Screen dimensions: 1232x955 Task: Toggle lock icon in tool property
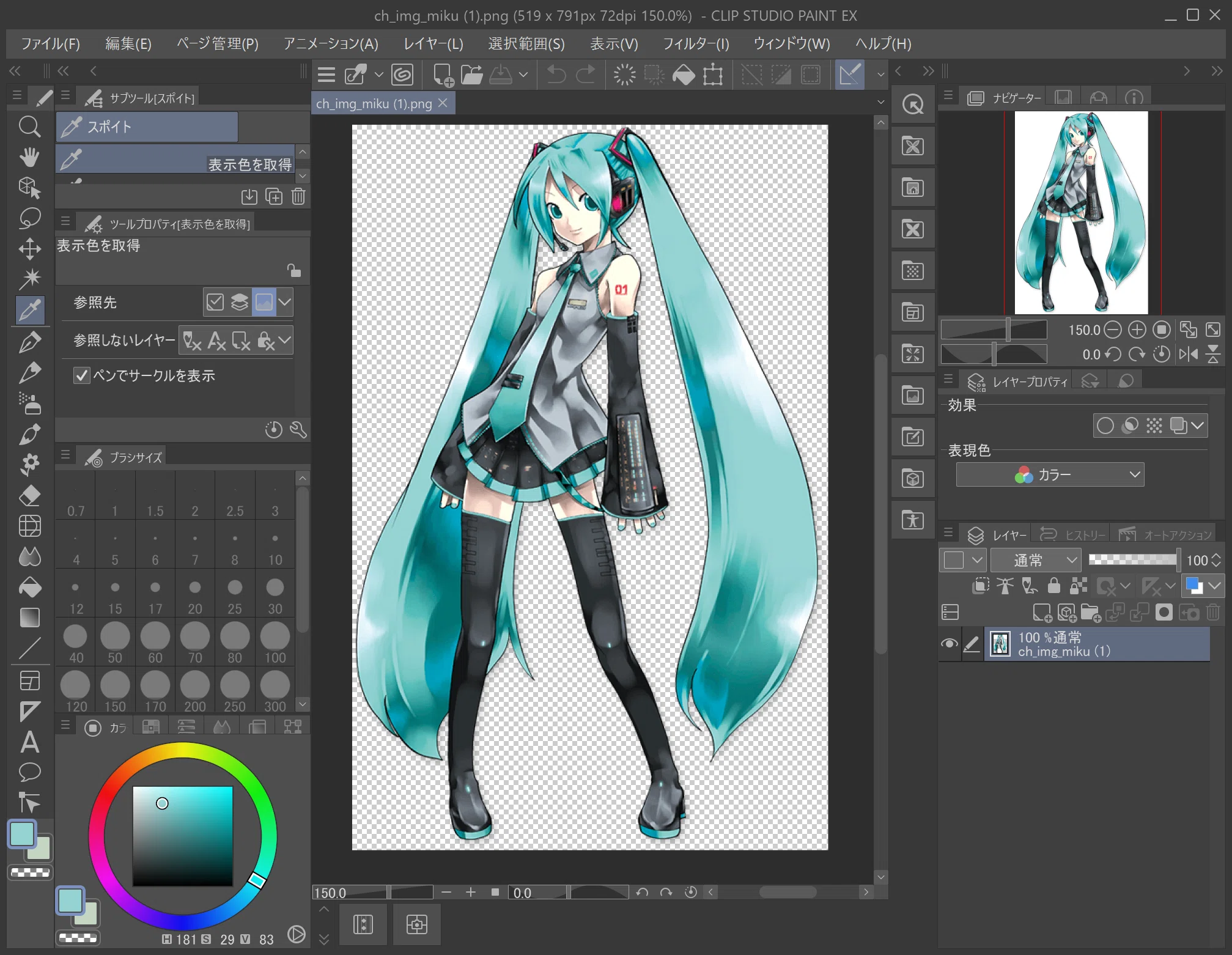pyautogui.click(x=294, y=270)
